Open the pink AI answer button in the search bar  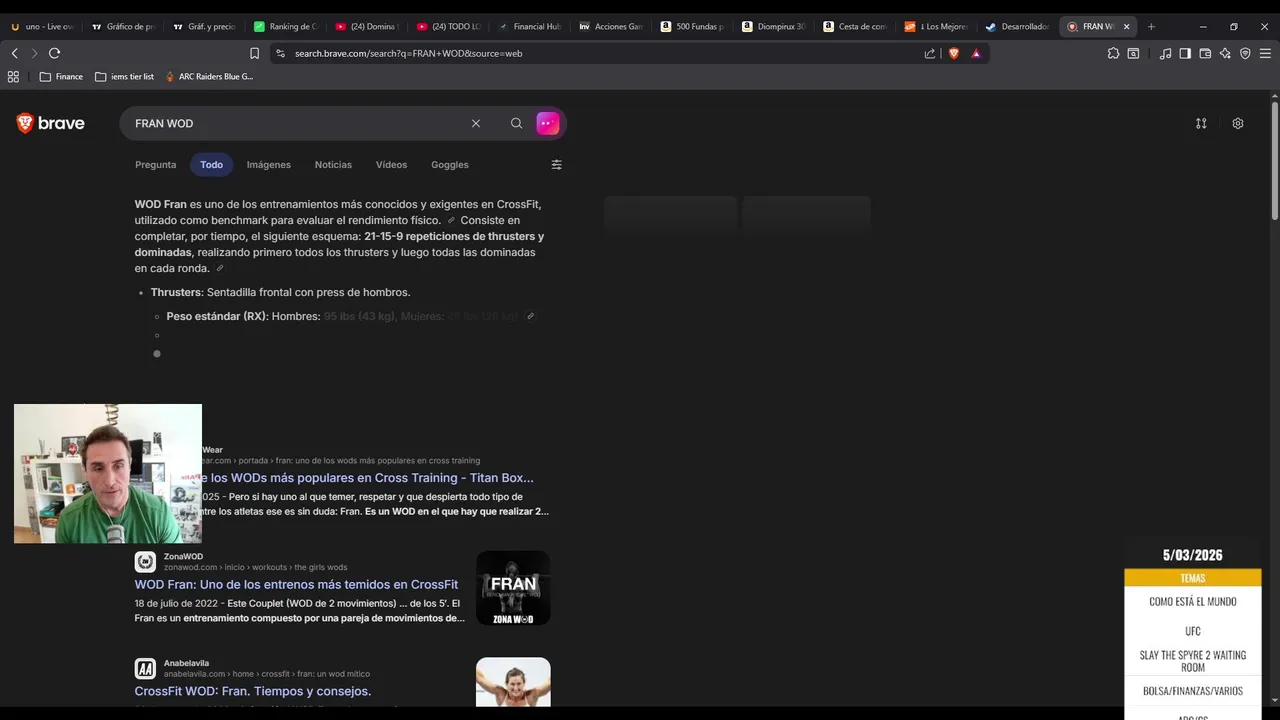pos(548,123)
